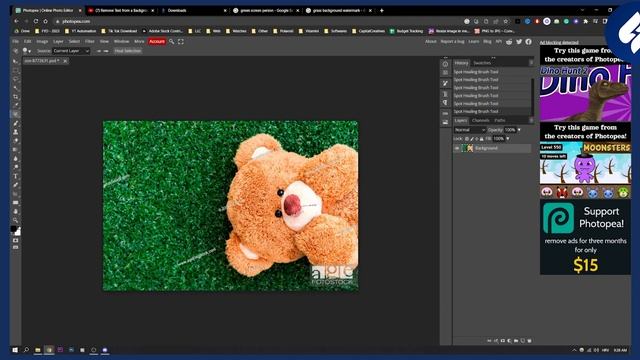Open Photopea's Twitter page icon
Screen dimensions: 640x360
pos(519,42)
